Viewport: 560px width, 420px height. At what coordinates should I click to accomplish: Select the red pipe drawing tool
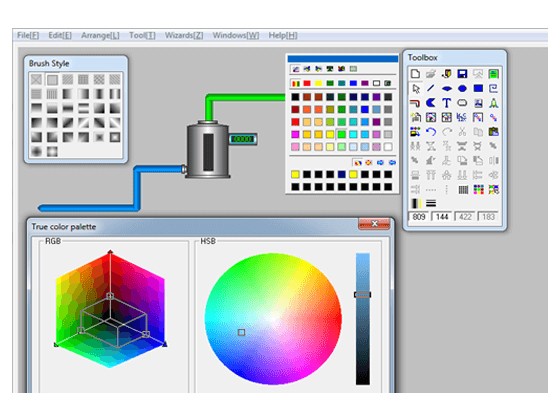click(x=415, y=103)
